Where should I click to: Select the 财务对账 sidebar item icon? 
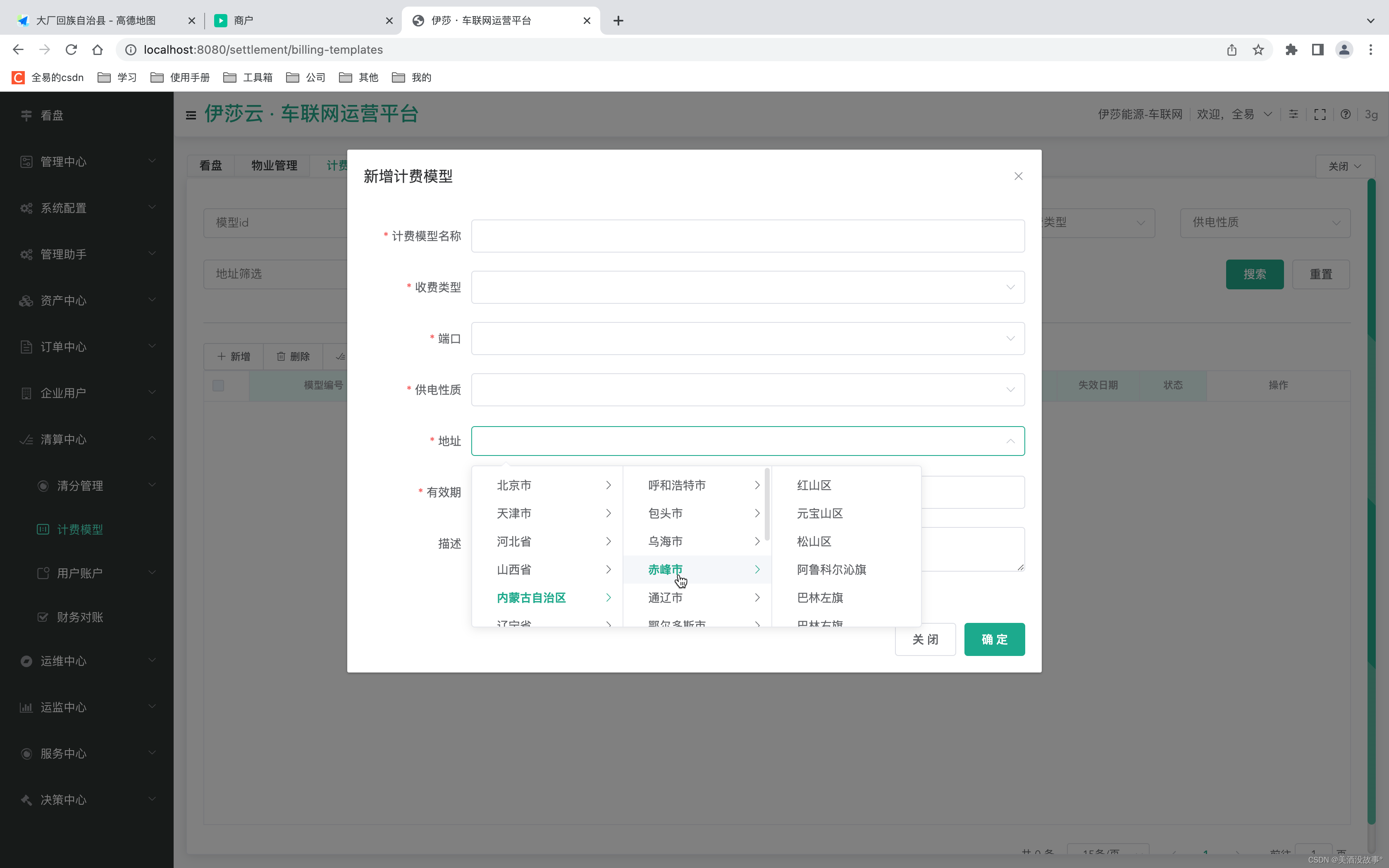(x=43, y=617)
